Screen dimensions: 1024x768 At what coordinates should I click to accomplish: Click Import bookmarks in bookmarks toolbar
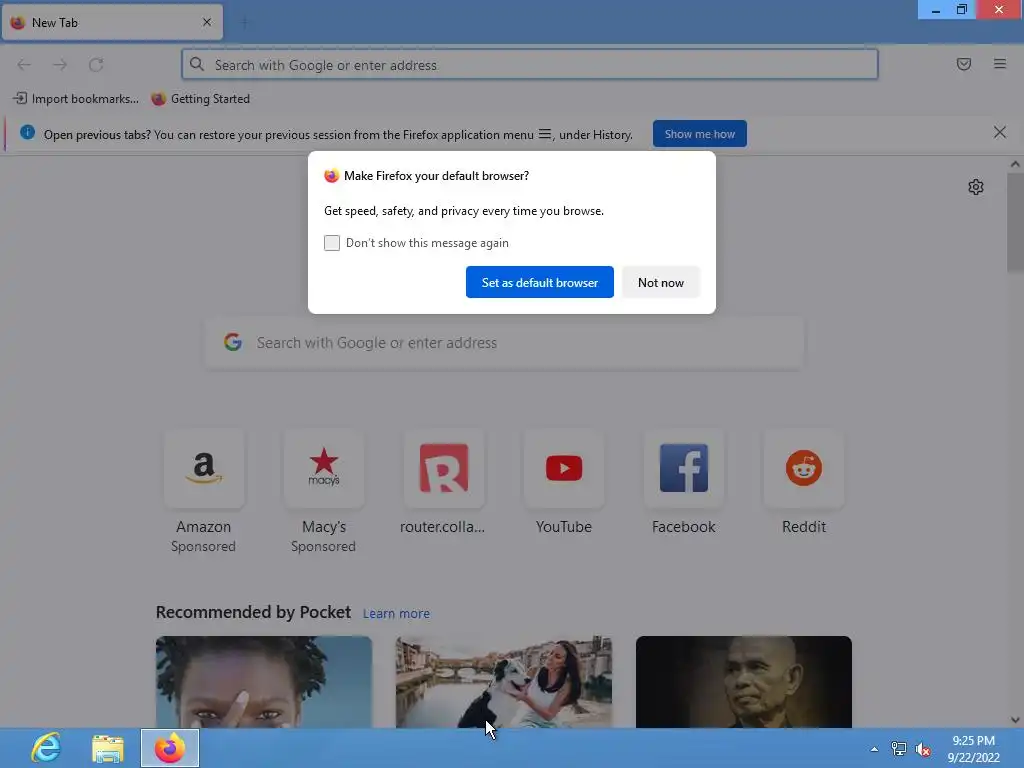[x=76, y=99]
